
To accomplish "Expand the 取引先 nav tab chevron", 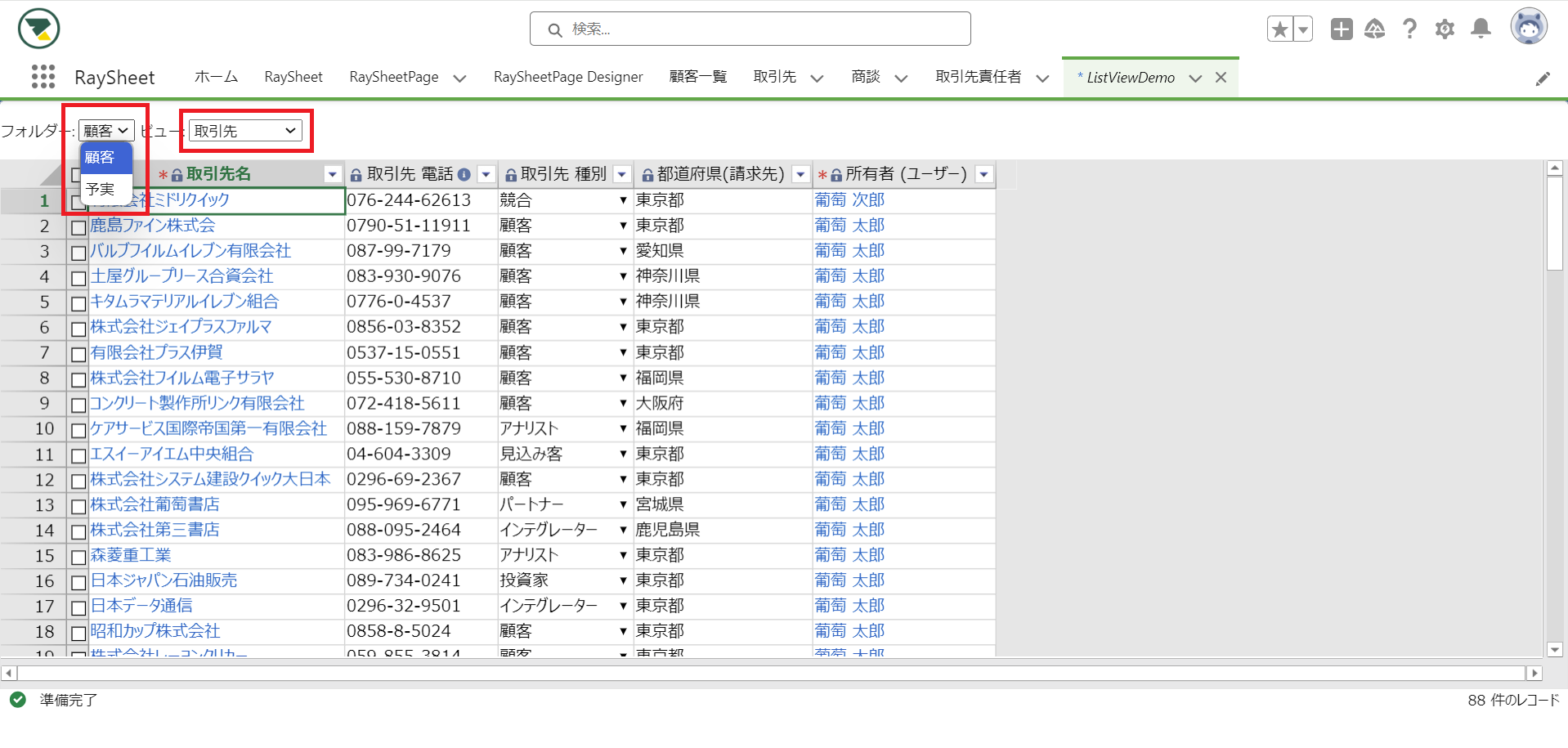I will 817,78.
